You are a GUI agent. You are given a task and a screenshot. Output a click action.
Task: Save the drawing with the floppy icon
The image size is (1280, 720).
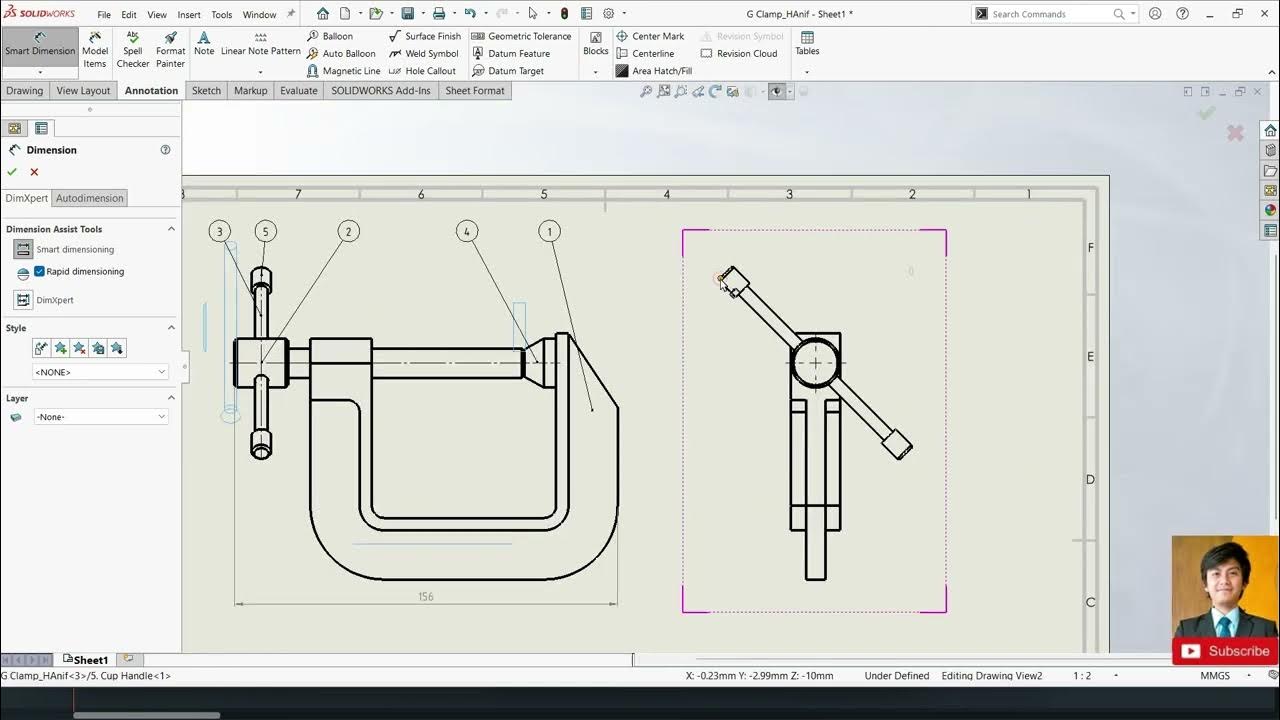(407, 14)
